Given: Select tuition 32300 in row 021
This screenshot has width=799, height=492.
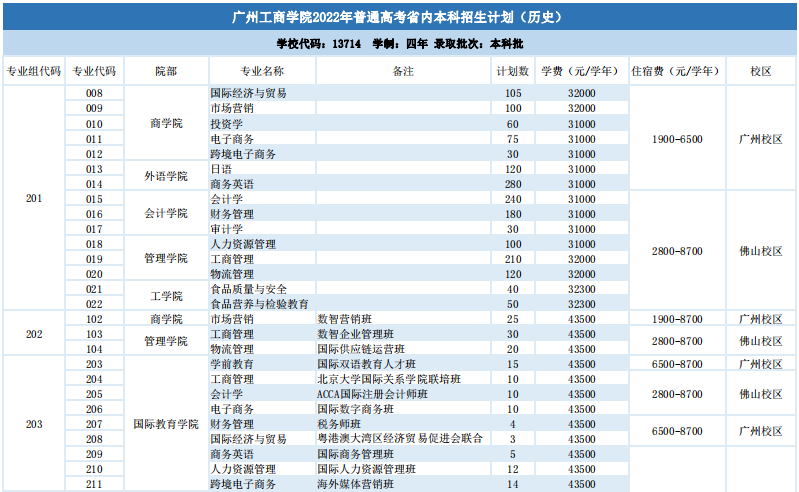Looking at the screenshot, I should click(581, 289).
